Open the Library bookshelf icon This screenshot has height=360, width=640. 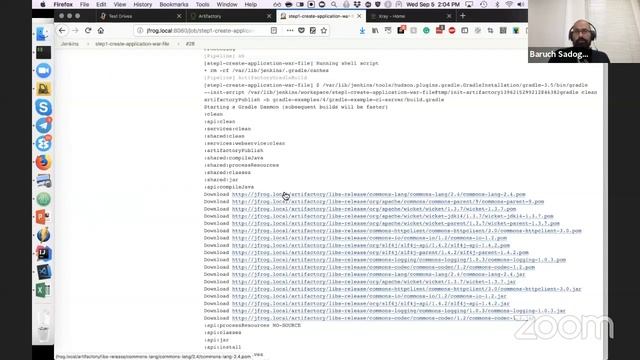pyautogui.click(x=375, y=31)
